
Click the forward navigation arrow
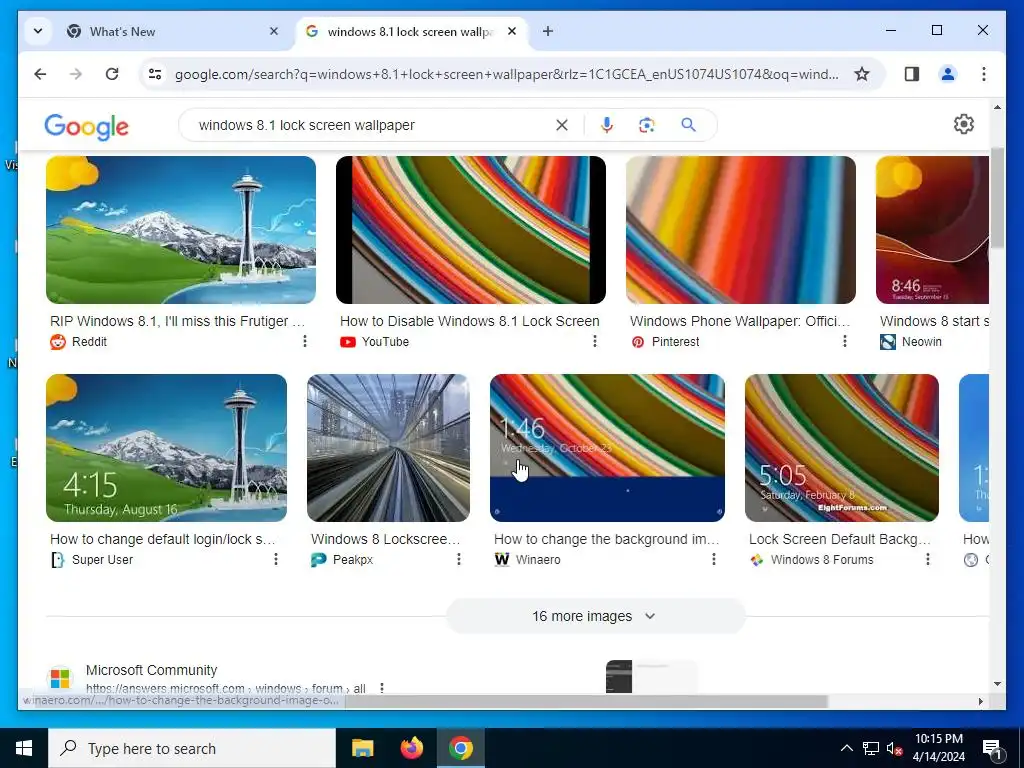(x=76, y=74)
